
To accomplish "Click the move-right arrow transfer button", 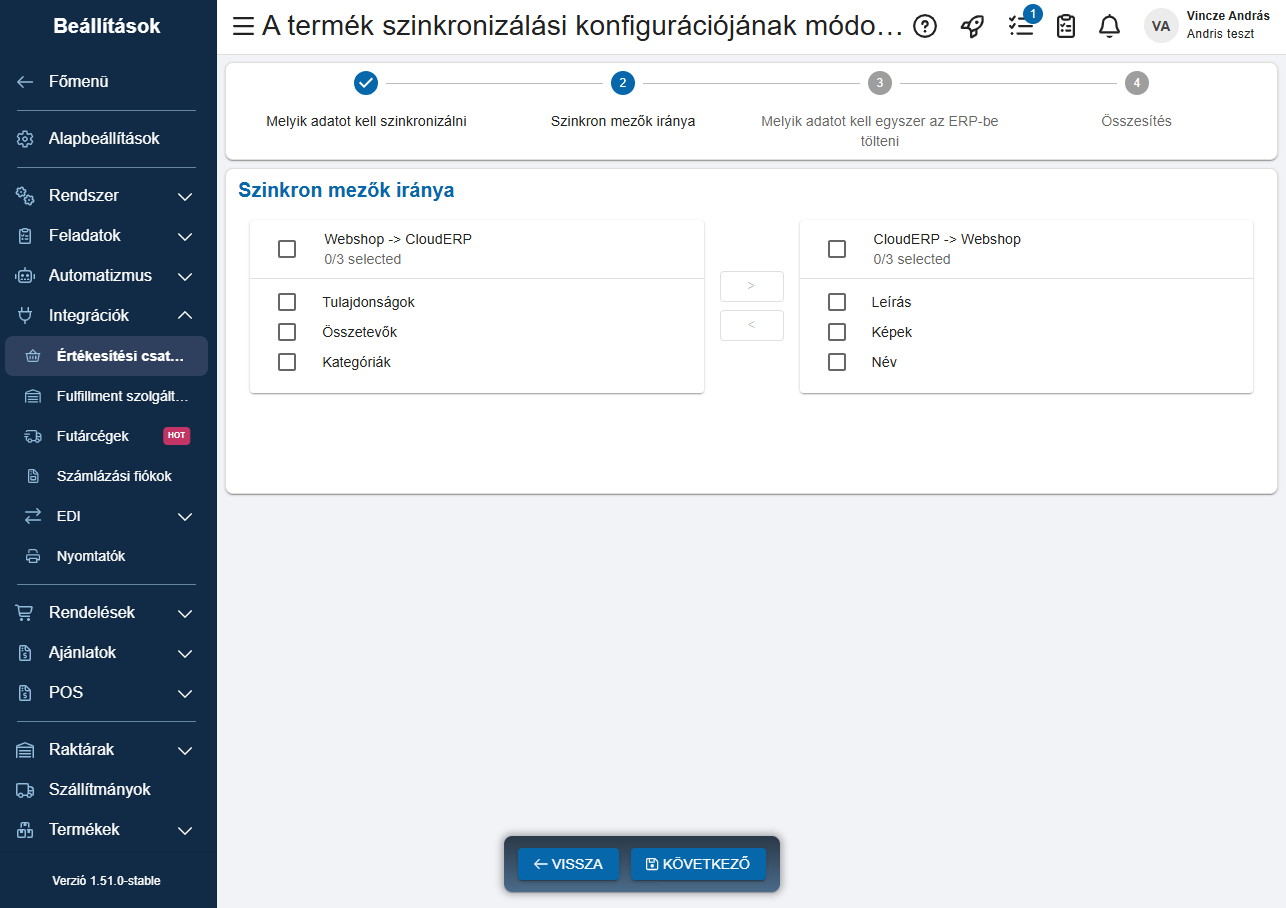I will pos(751,286).
